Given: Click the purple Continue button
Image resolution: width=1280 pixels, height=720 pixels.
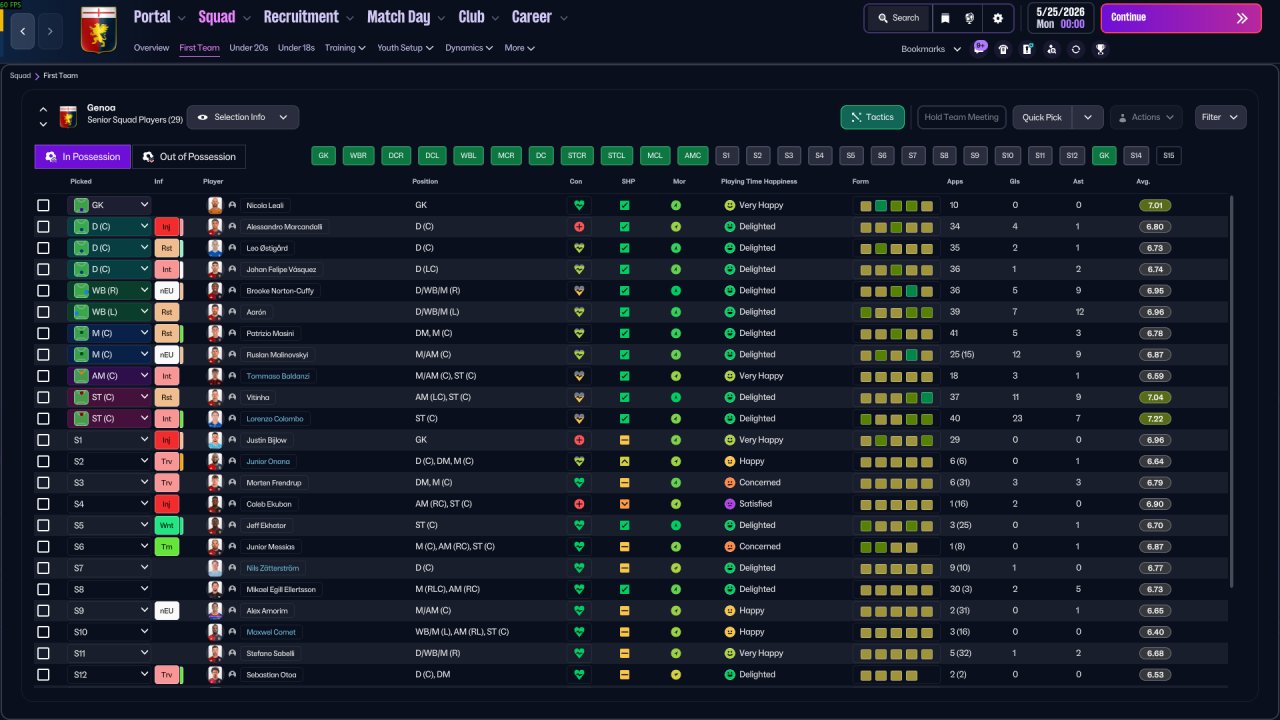Looking at the screenshot, I should (1181, 18).
